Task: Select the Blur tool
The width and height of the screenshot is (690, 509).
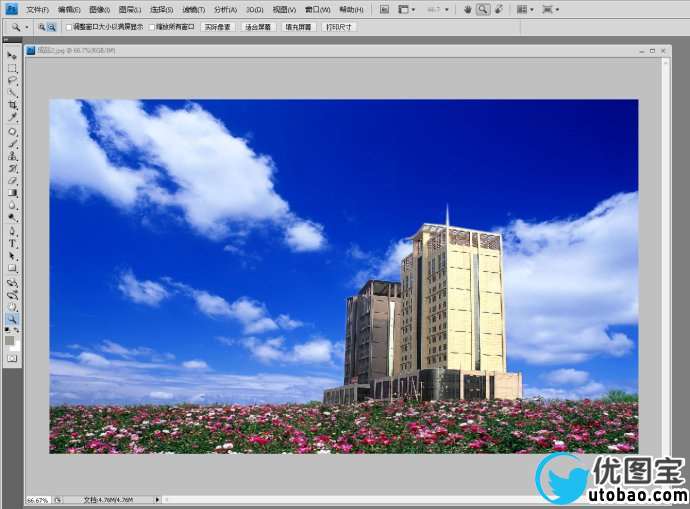Action: (12, 205)
